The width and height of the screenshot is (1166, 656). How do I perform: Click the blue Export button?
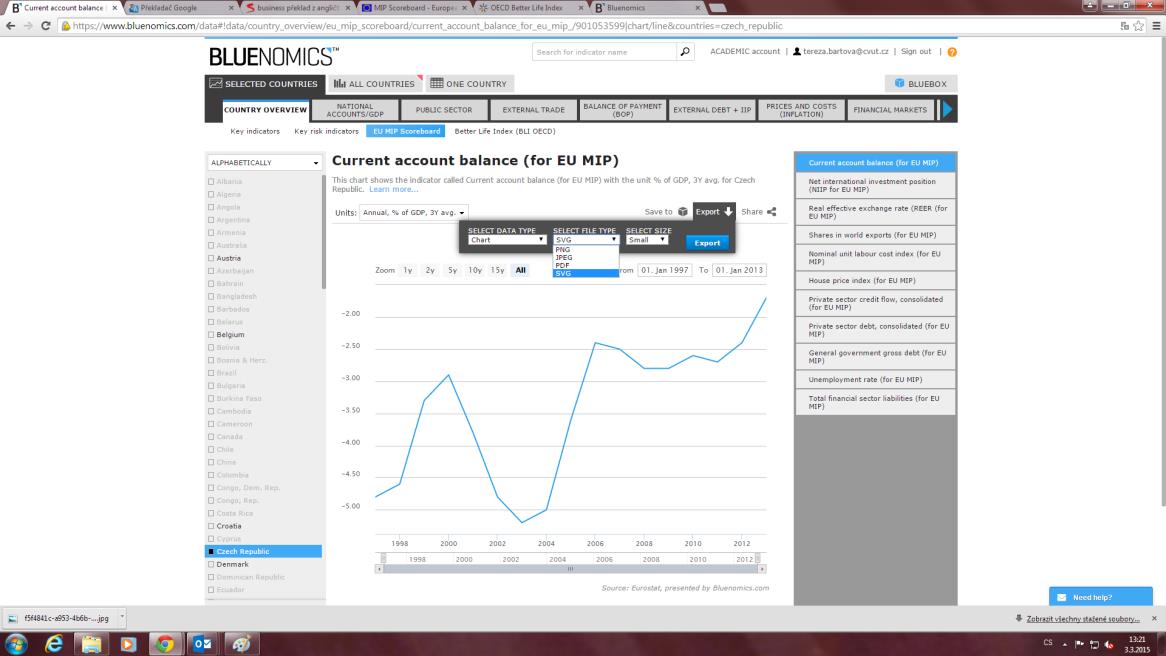(x=707, y=242)
